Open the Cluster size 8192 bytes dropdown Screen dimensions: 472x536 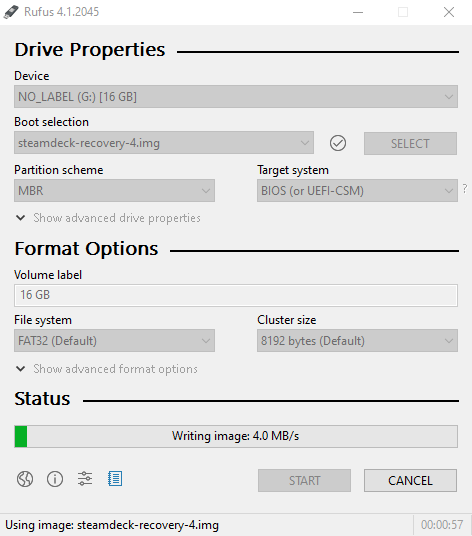click(357, 341)
